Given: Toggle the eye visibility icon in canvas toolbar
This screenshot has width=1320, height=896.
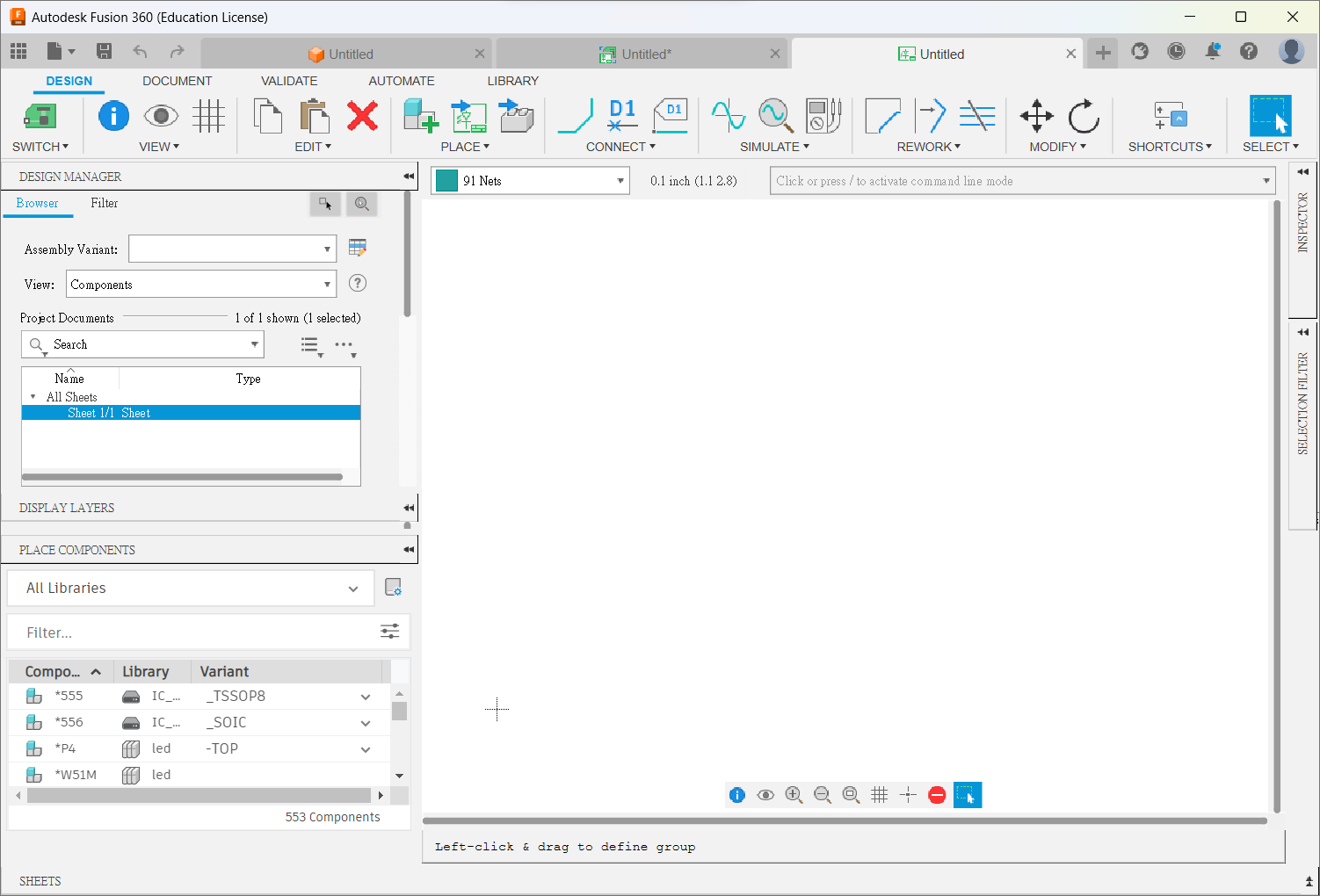Looking at the screenshot, I should click(x=765, y=795).
